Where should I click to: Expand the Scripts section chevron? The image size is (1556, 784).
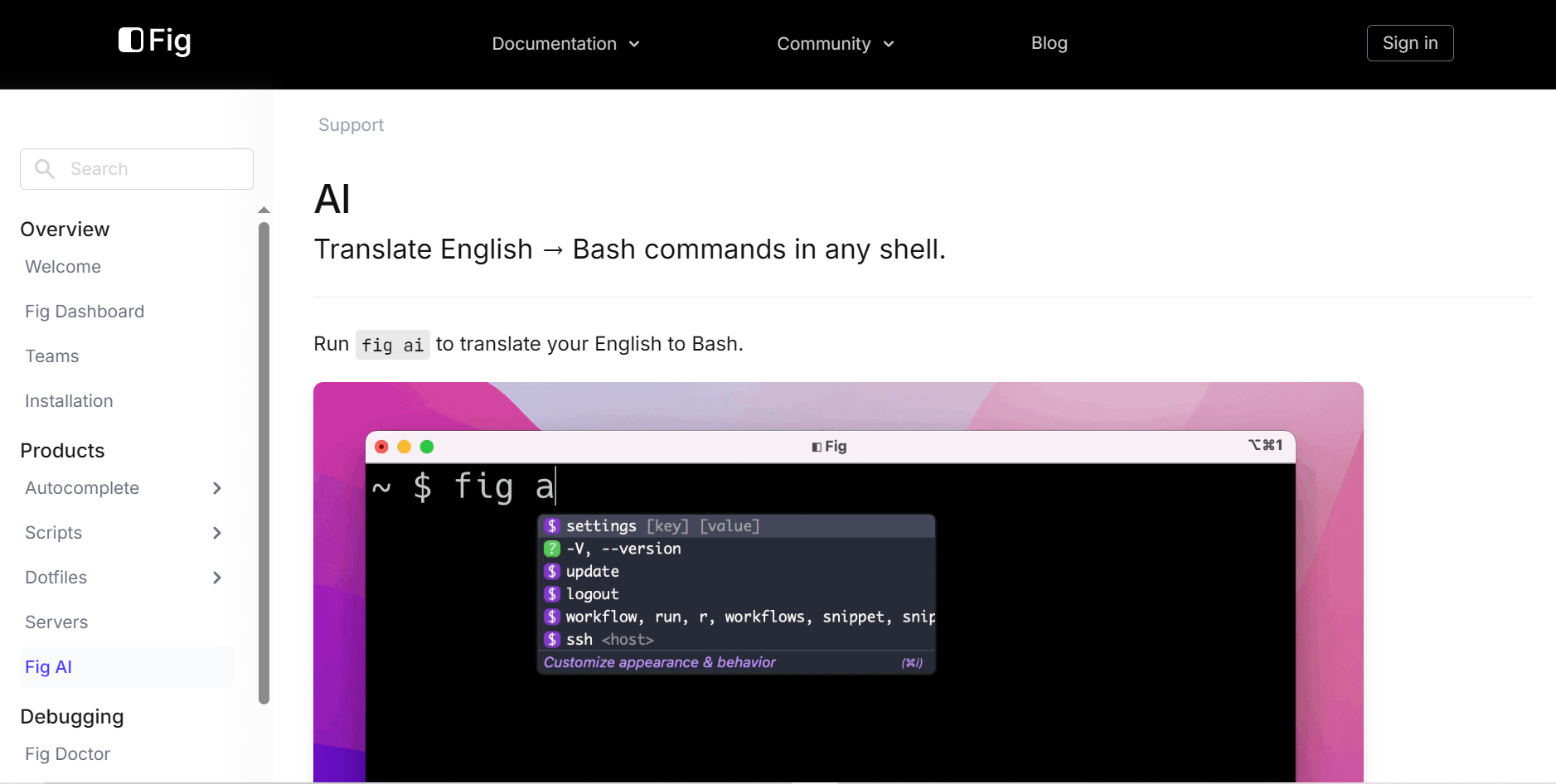tap(217, 533)
